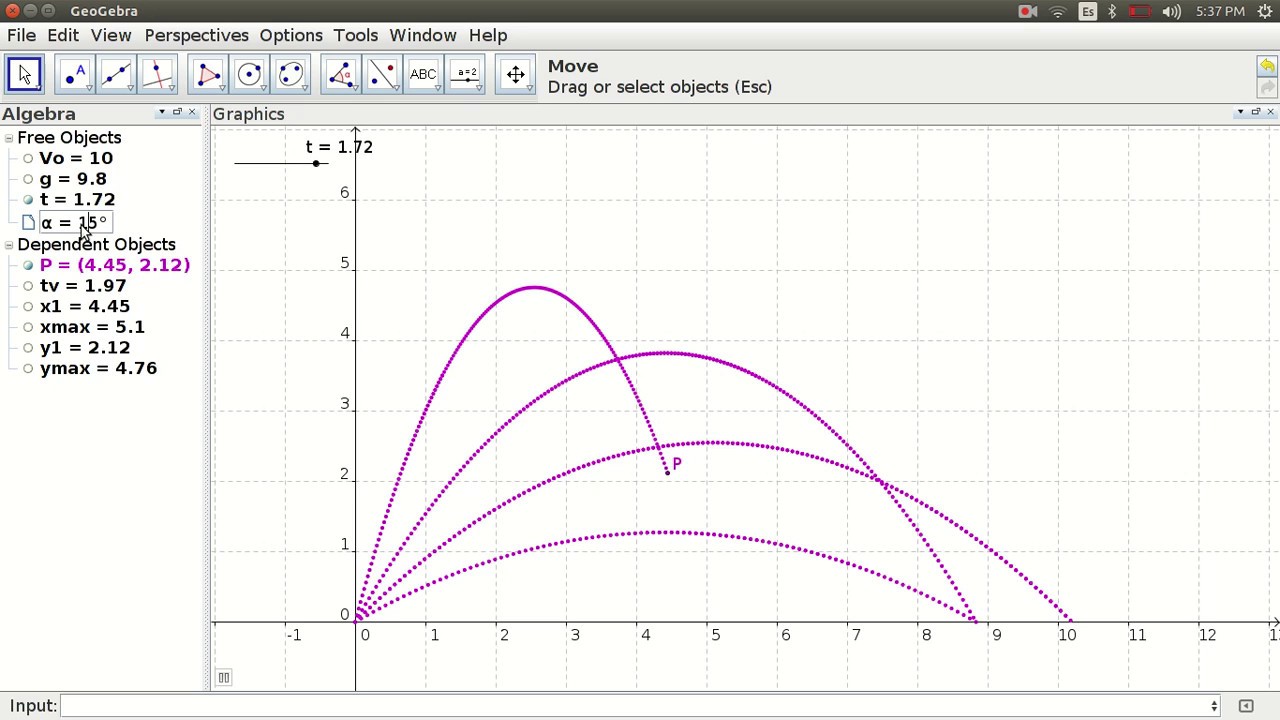The height and width of the screenshot is (720, 1280).
Task: Close the Algebra panel
Action: click(x=192, y=112)
